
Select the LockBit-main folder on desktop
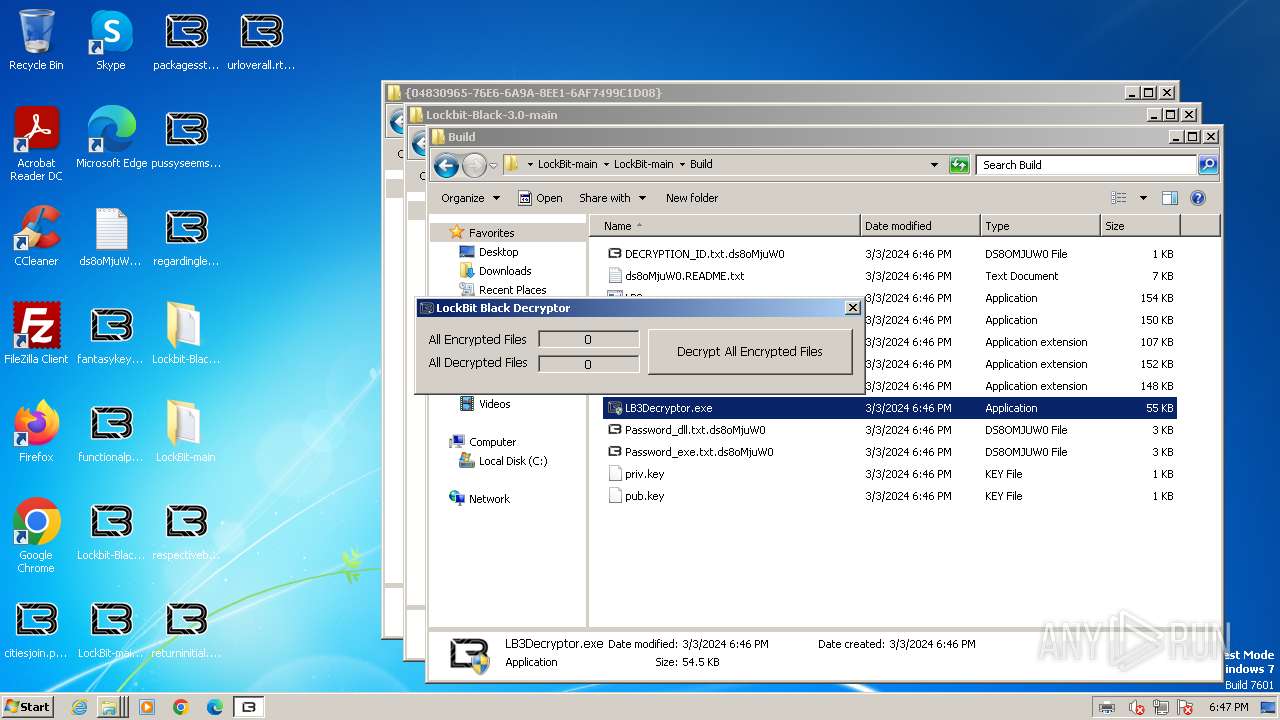(x=186, y=432)
